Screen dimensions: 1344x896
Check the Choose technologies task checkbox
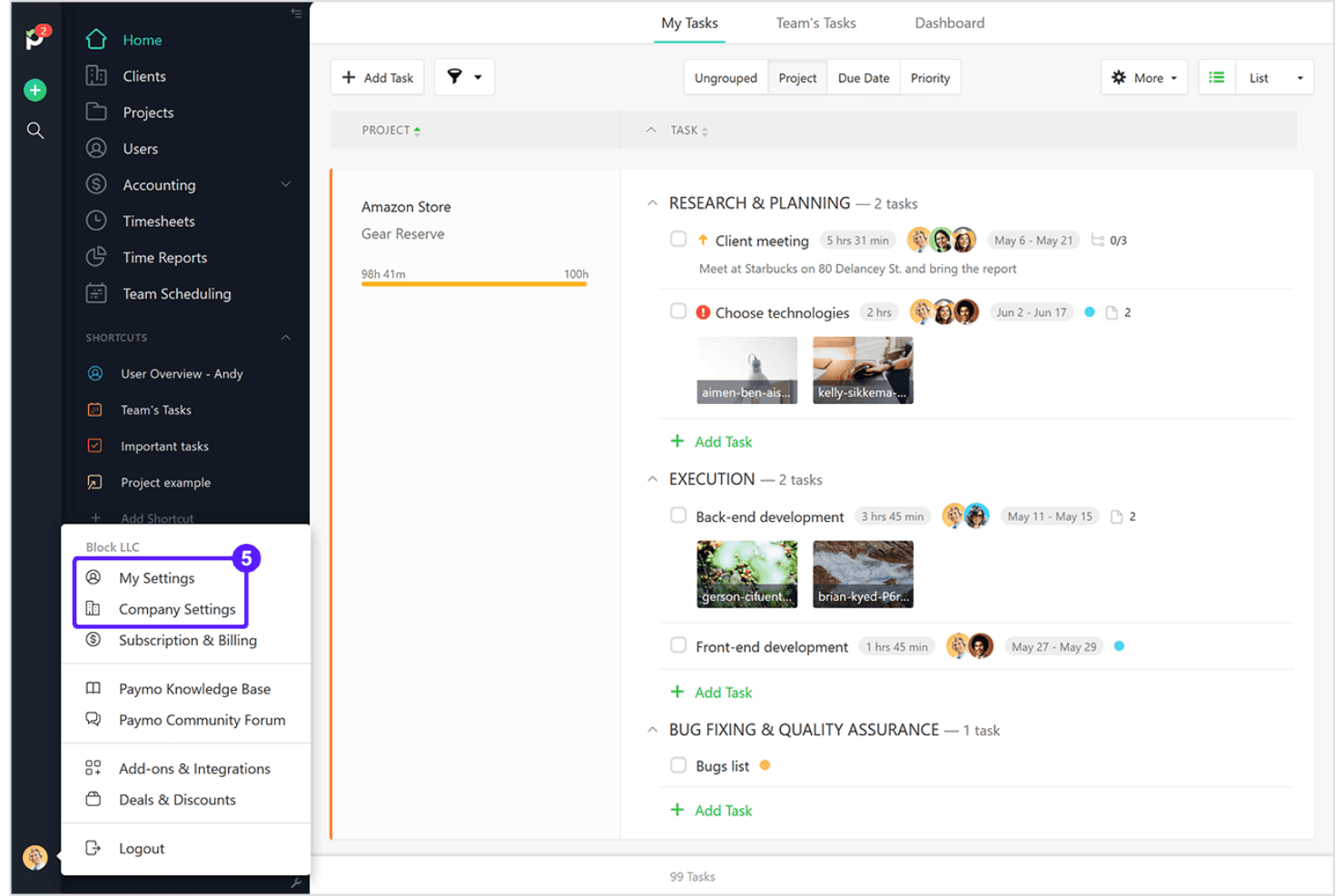click(678, 311)
